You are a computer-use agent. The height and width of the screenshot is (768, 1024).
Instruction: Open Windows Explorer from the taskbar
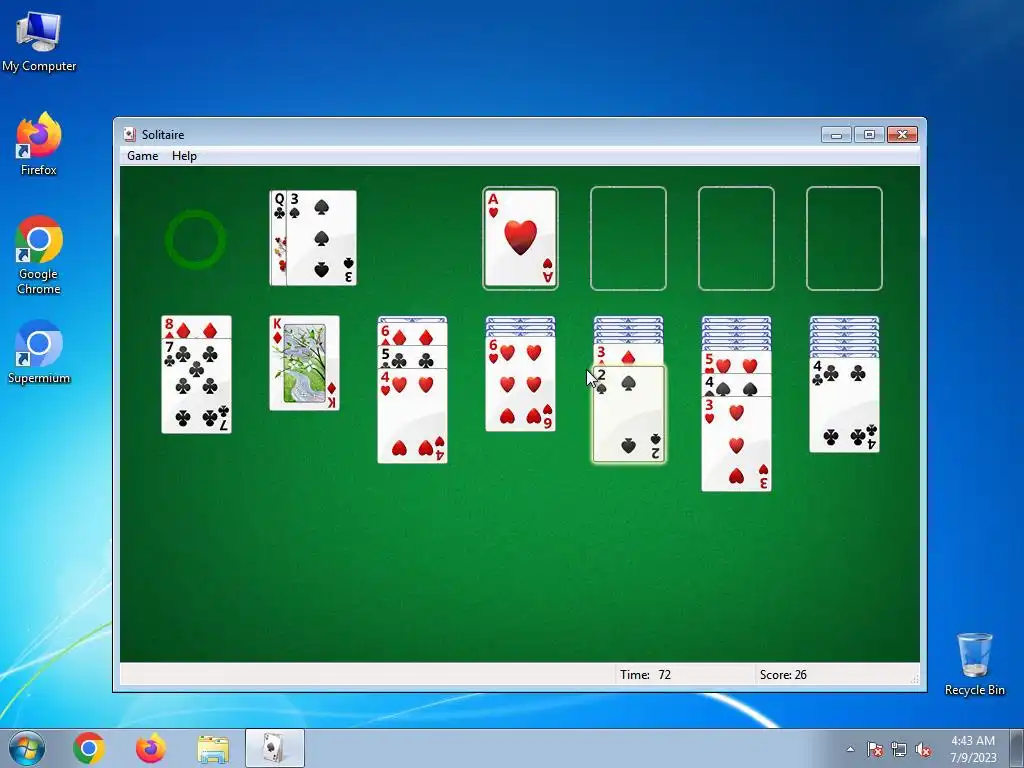click(213, 748)
